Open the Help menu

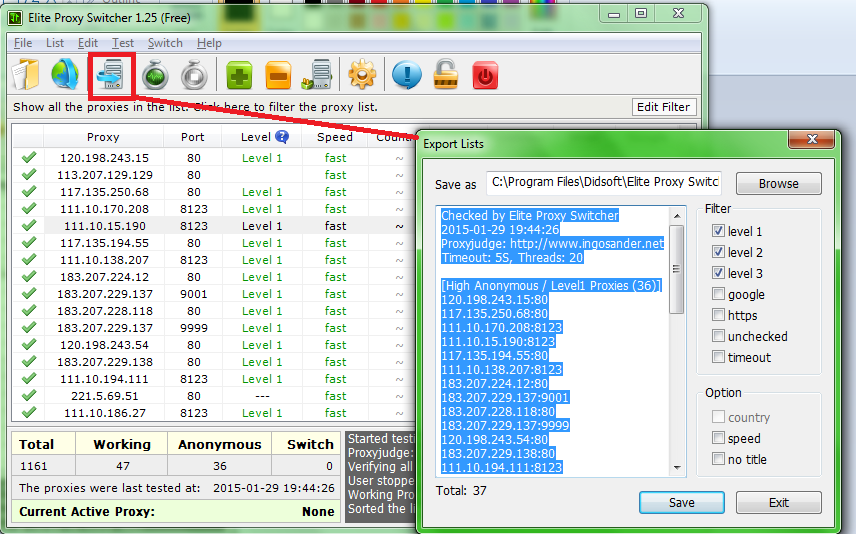[209, 43]
